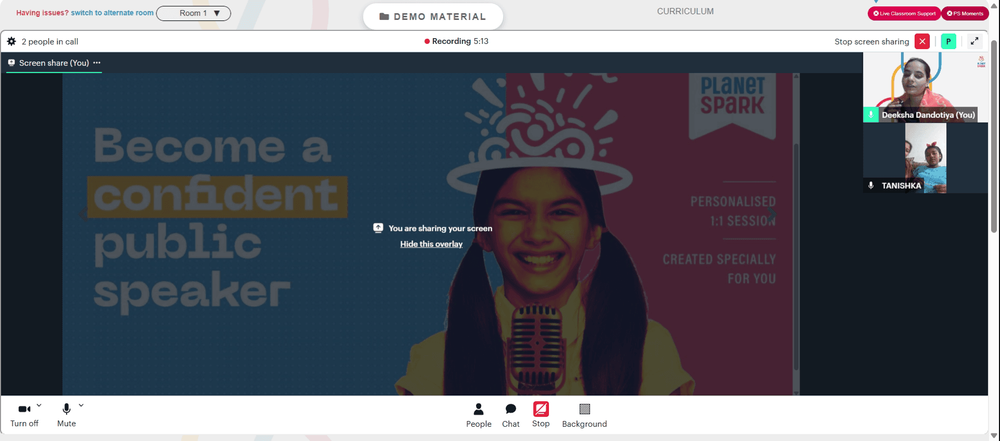Stop screen sharing from bottom toolbar
The height and width of the screenshot is (441, 1000).
pos(541,415)
